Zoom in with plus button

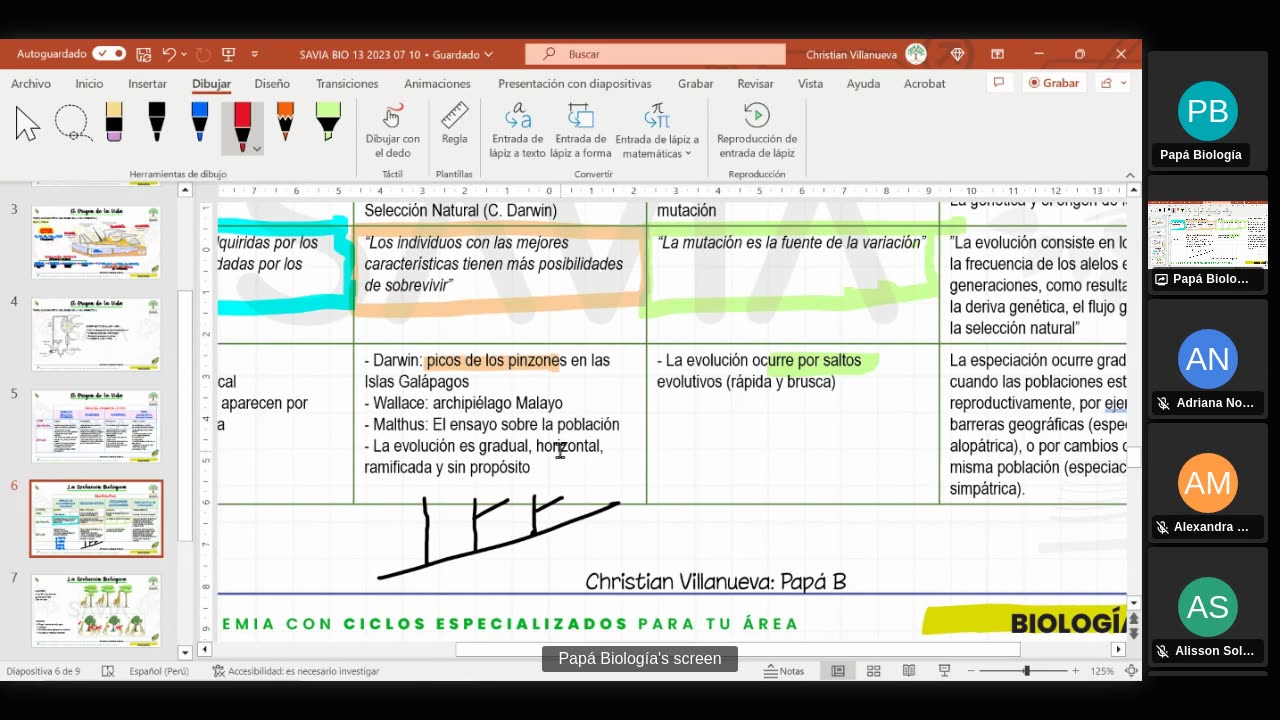tap(1077, 671)
